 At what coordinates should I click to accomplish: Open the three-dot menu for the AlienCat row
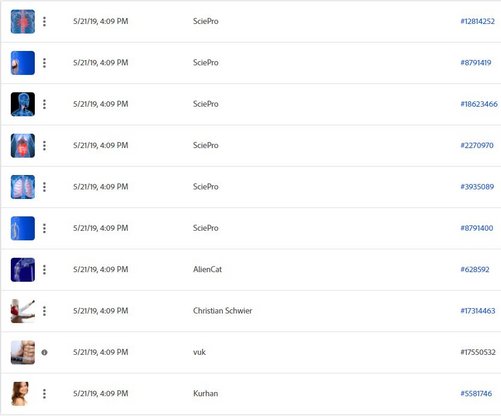click(x=44, y=270)
